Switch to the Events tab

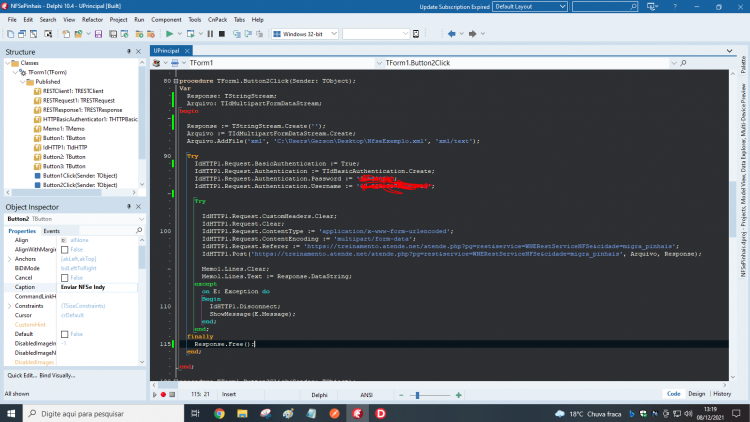[x=52, y=231]
